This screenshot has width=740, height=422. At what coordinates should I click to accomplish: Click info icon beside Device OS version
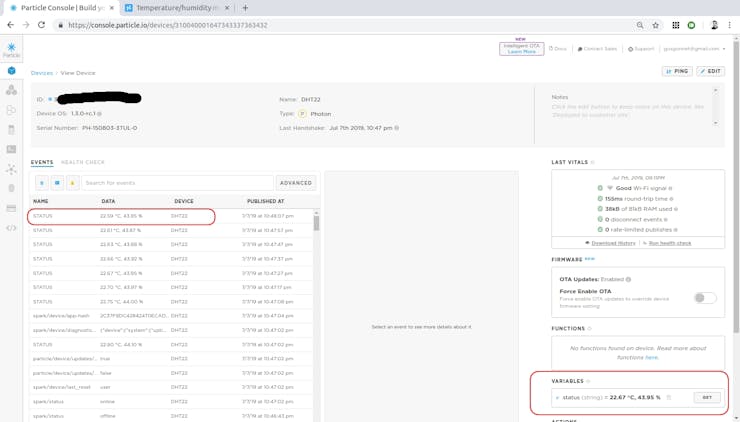[x=100, y=114]
